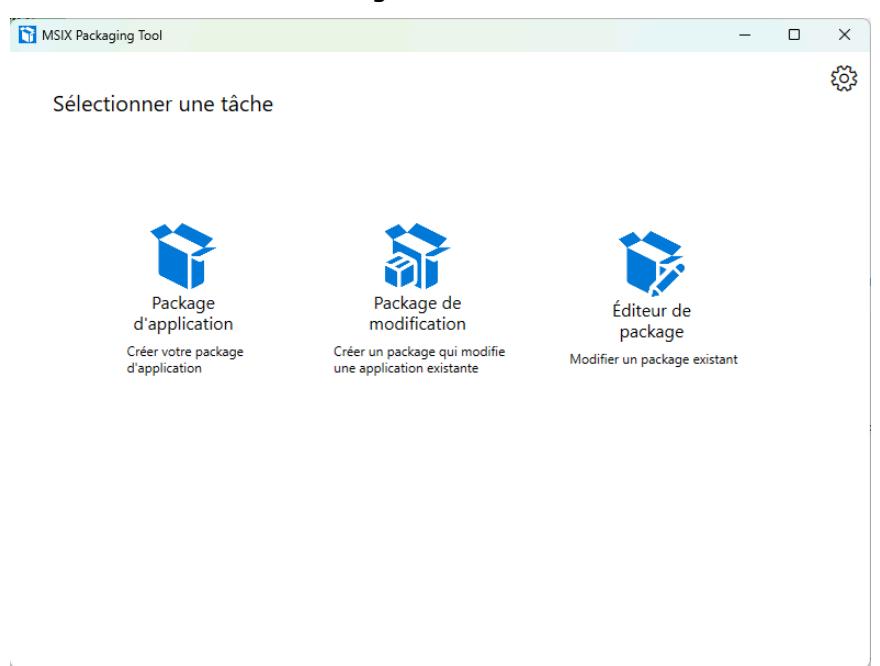Open the settings gear icon
The width and height of the screenshot is (880, 666).
click(x=844, y=78)
